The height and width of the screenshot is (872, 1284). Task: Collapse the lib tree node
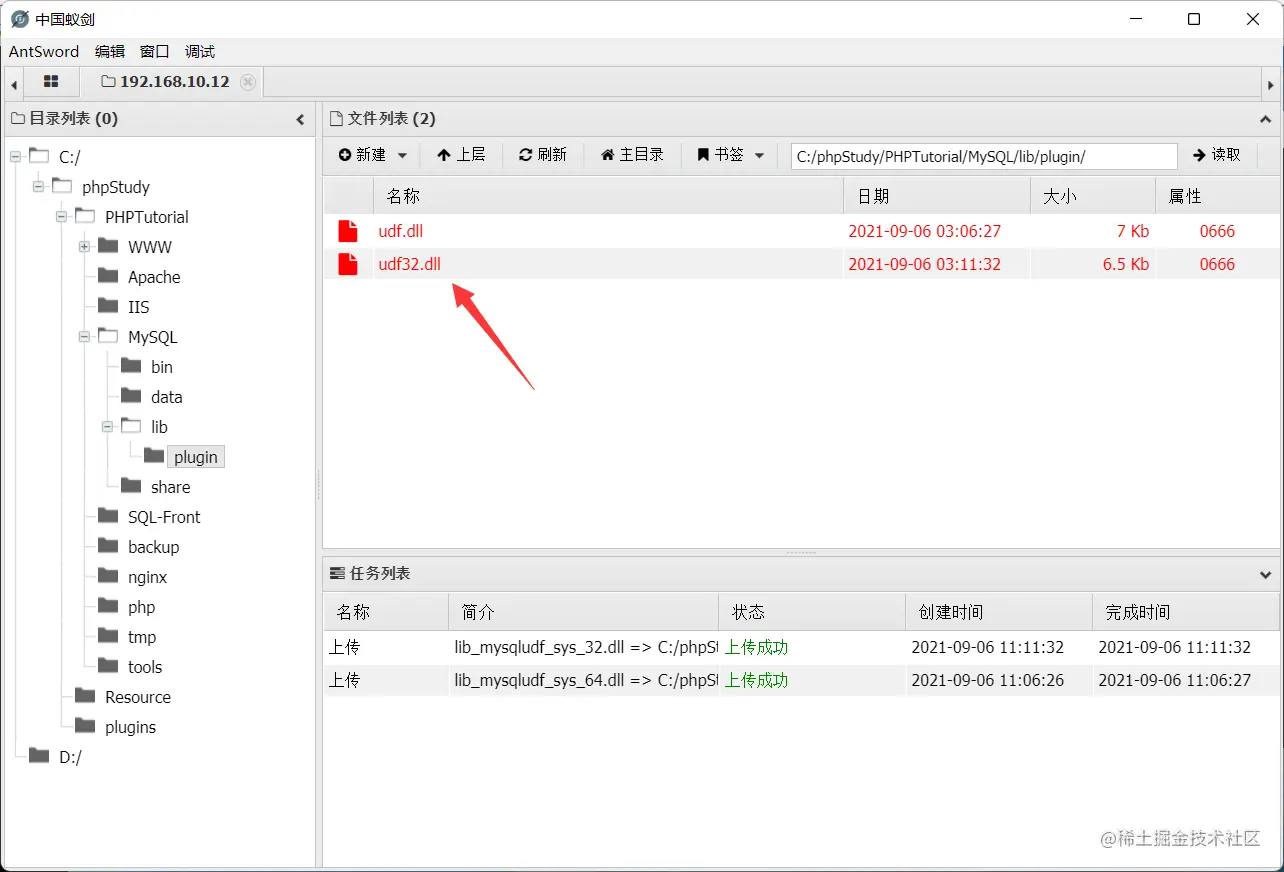pyautogui.click(x=108, y=427)
